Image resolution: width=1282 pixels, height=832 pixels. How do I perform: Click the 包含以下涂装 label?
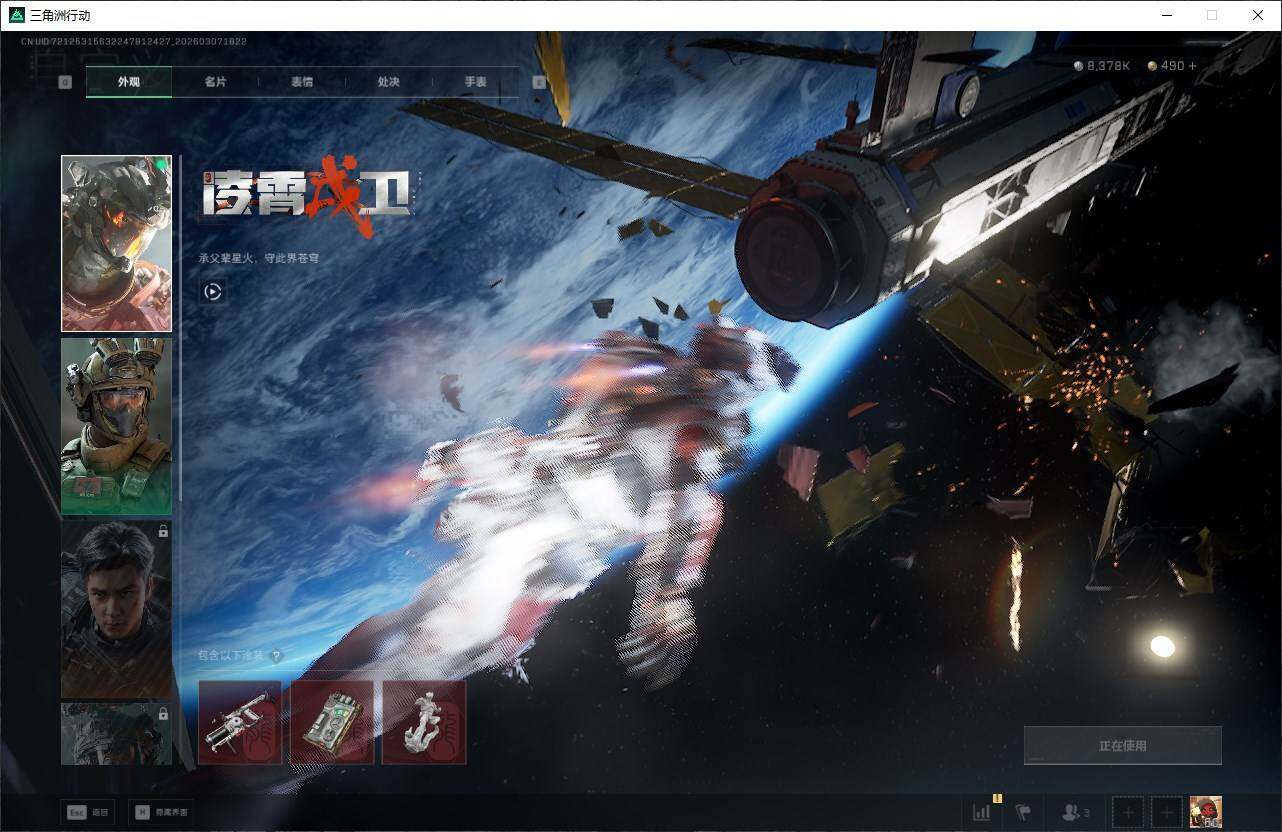coord(232,656)
